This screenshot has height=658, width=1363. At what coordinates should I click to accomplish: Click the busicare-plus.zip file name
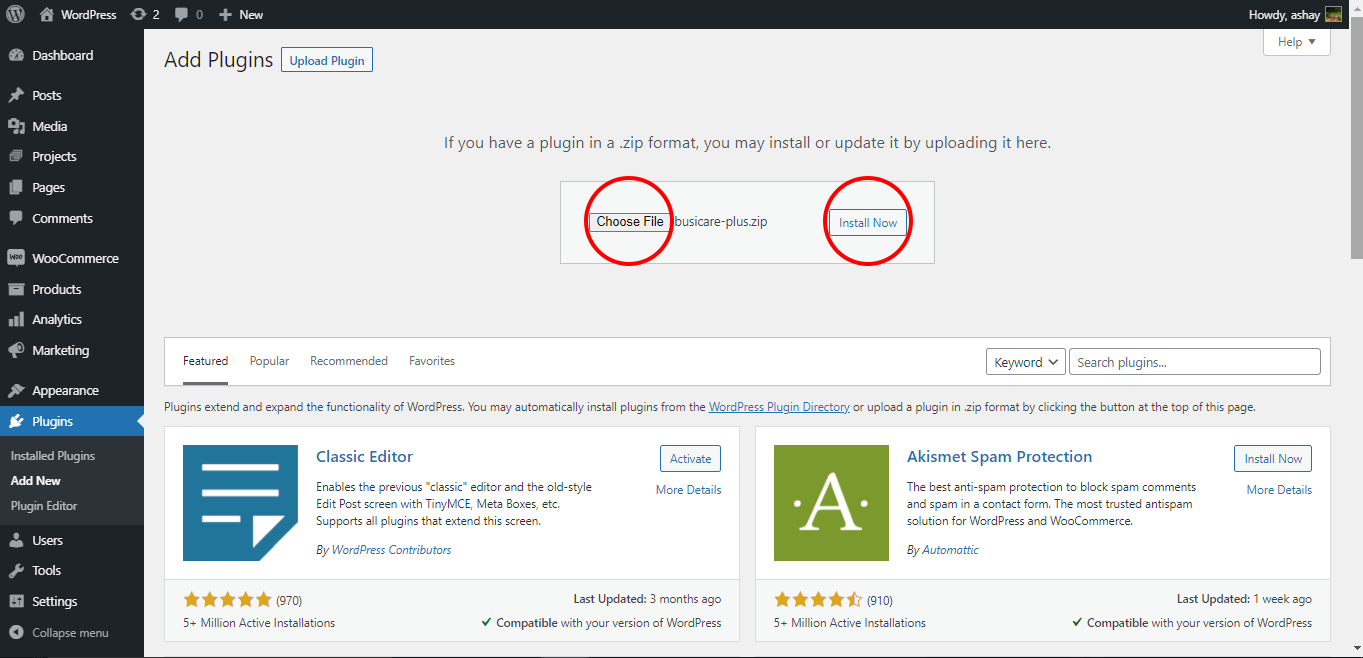pos(721,222)
